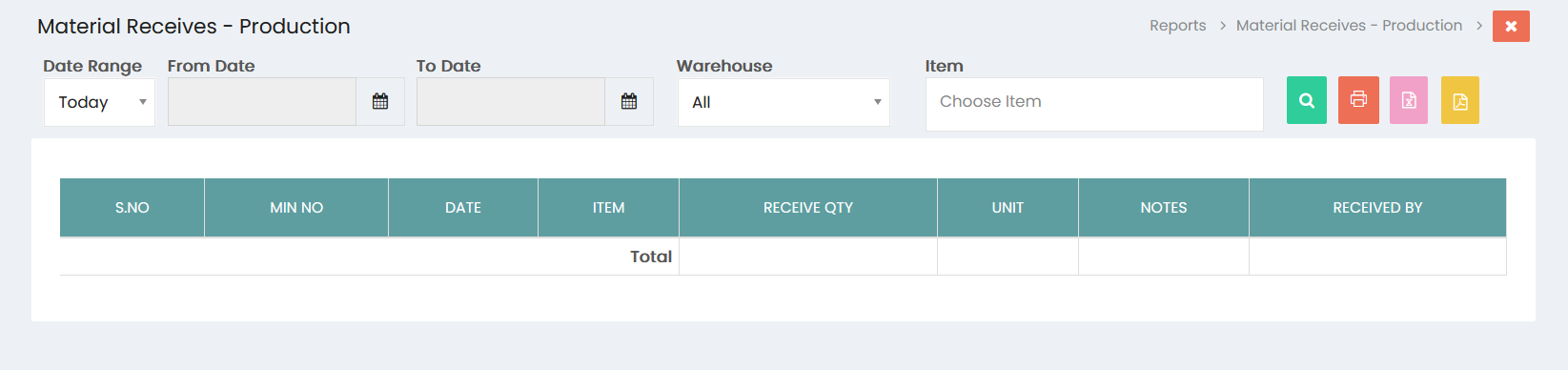
Task: Click the NOTES column header
Action: point(1164,207)
